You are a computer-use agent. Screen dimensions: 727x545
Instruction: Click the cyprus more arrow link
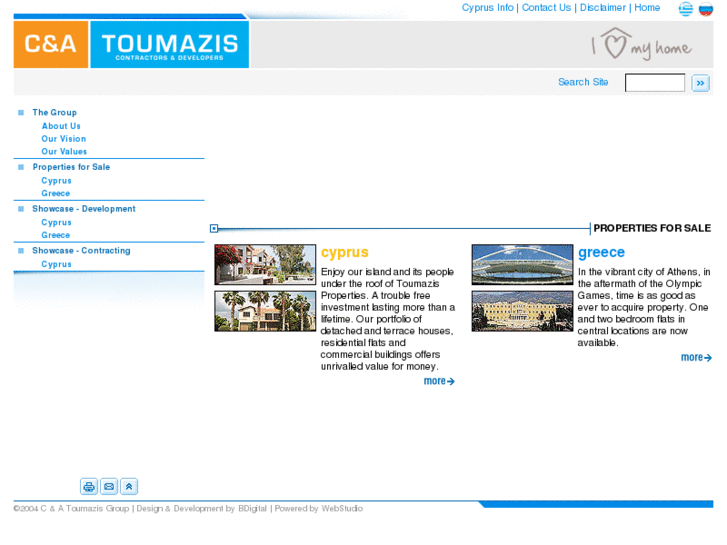[x=439, y=381]
